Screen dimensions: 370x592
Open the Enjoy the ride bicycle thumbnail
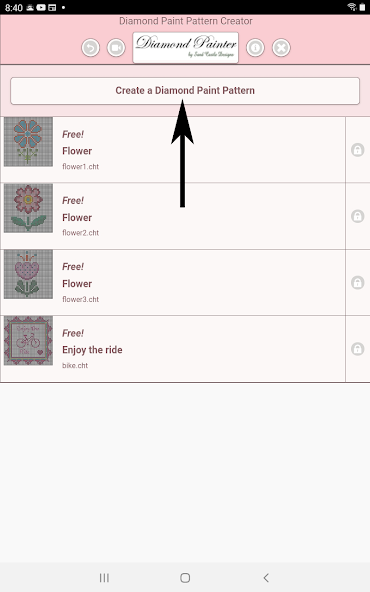(28, 341)
